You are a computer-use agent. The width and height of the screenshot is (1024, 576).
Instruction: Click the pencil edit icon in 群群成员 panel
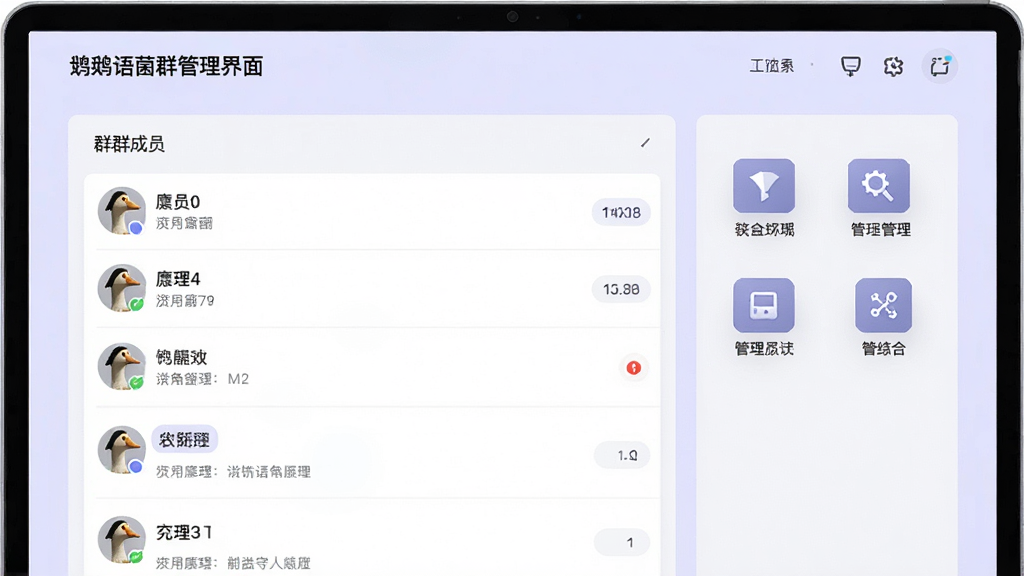[645, 142]
